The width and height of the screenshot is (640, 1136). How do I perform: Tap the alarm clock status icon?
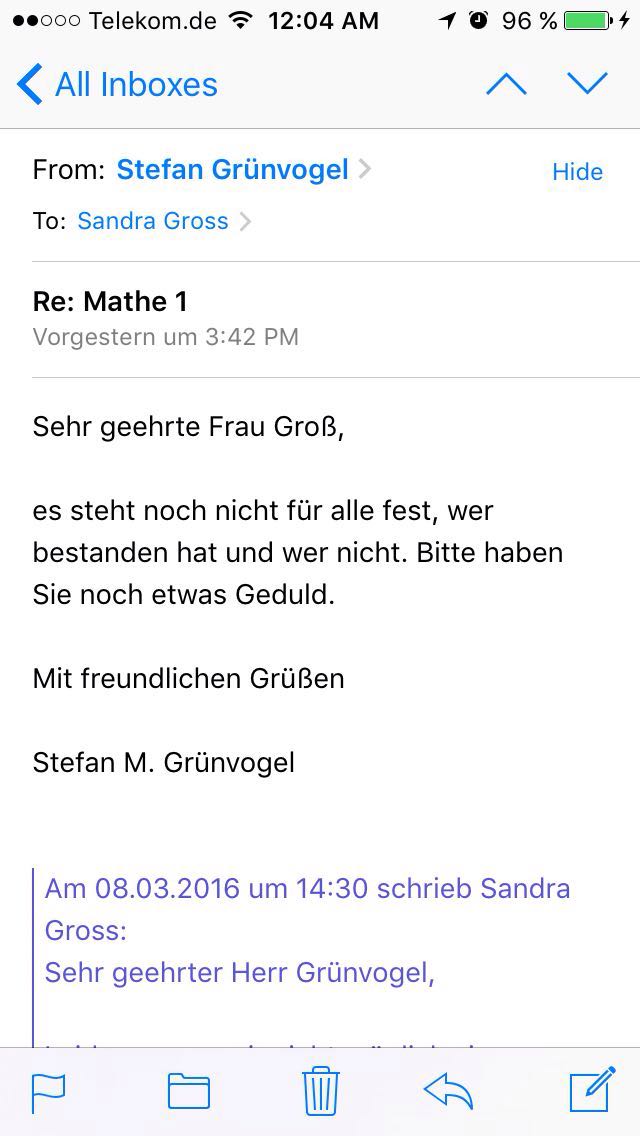tap(479, 20)
